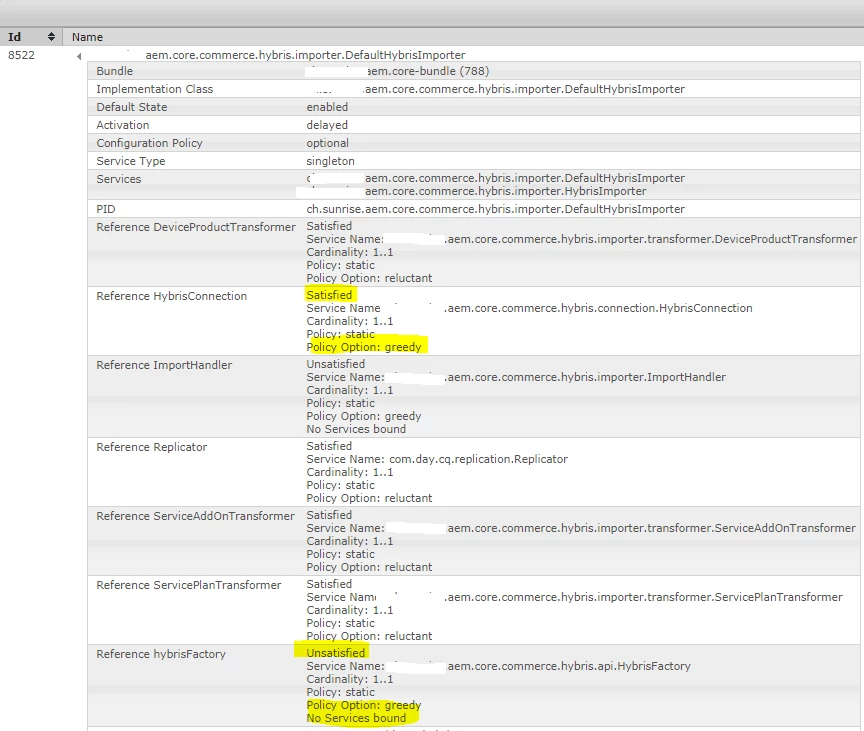
Task: Select highlighted Satisfied status of HybrisConnection
Action: 329,295
